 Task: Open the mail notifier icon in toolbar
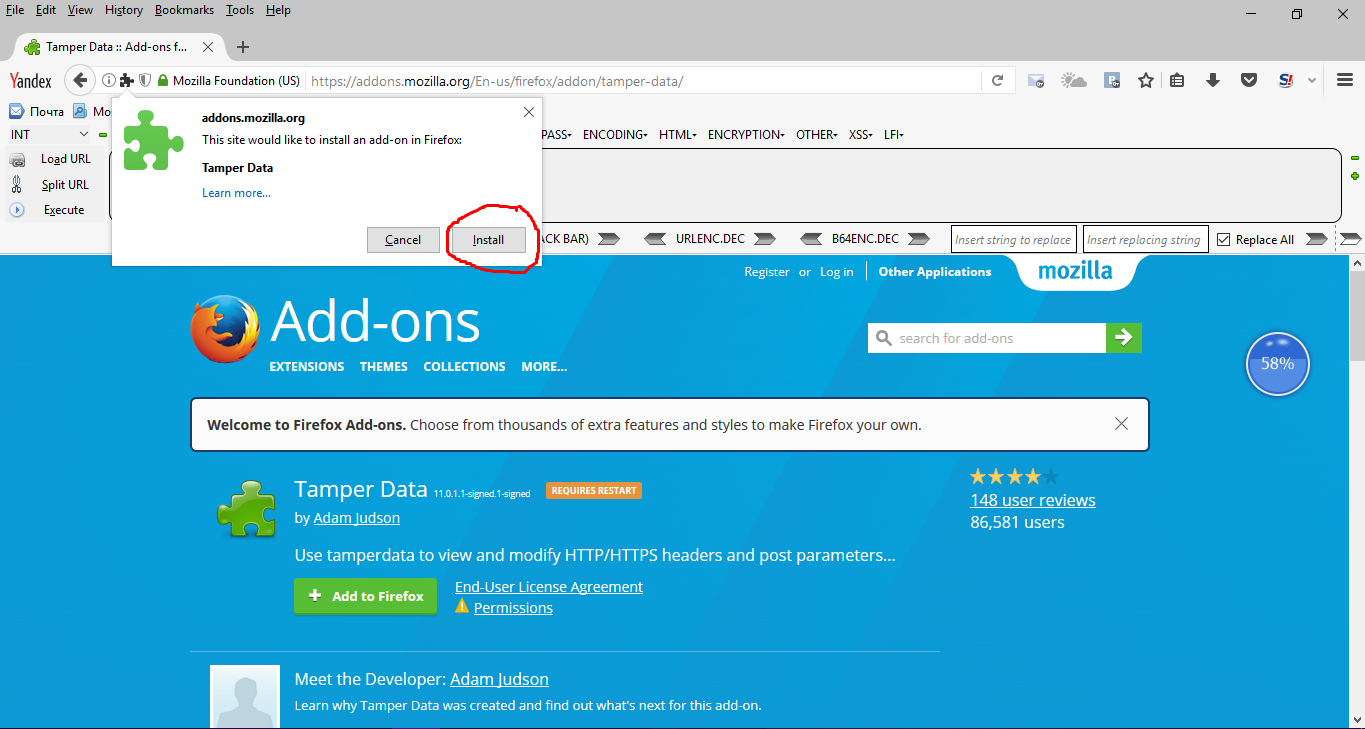[x=1037, y=80]
